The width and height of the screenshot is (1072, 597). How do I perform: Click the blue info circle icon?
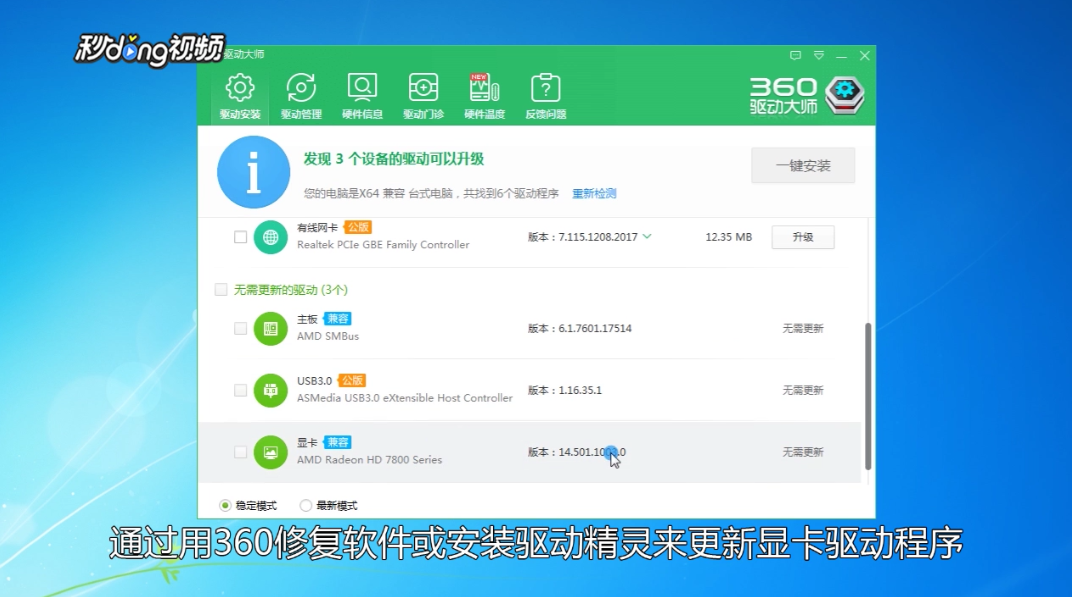(x=254, y=172)
